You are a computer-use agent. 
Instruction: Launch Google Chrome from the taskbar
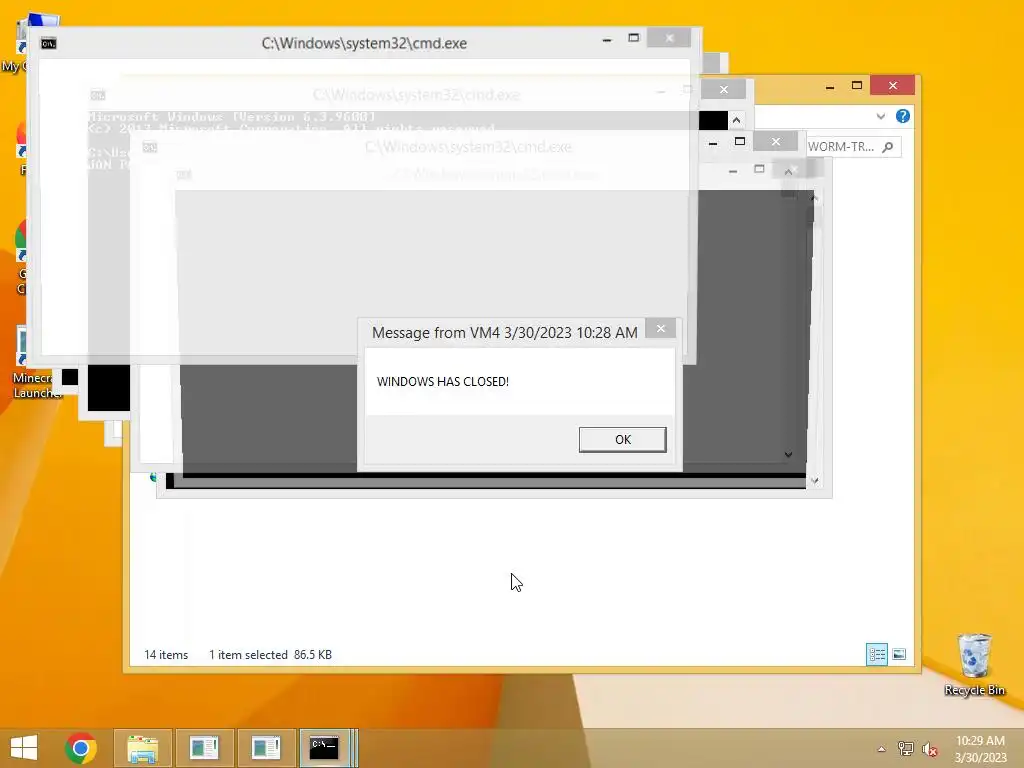(81, 748)
